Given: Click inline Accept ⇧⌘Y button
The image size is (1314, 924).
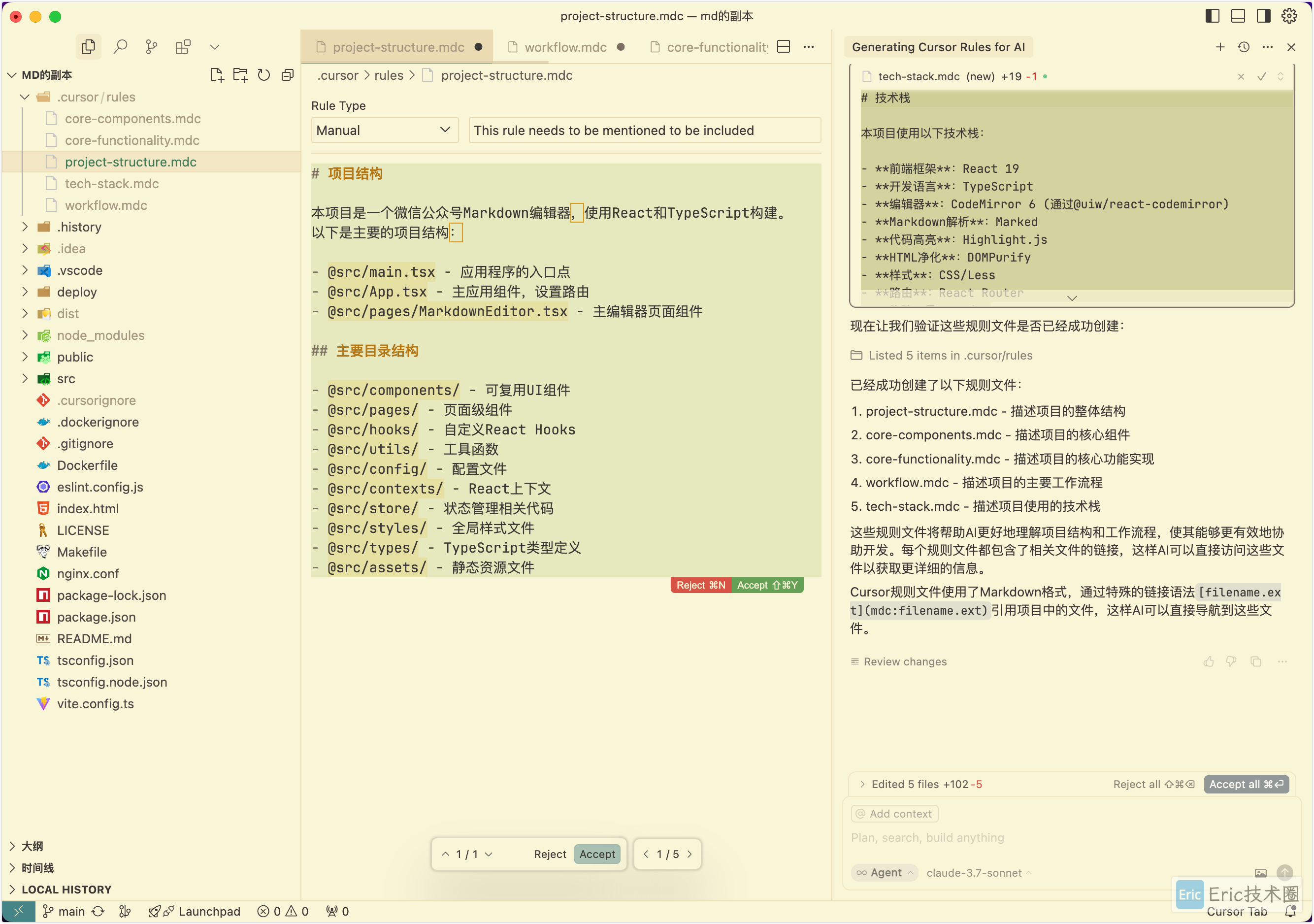Looking at the screenshot, I should tap(767, 585).
